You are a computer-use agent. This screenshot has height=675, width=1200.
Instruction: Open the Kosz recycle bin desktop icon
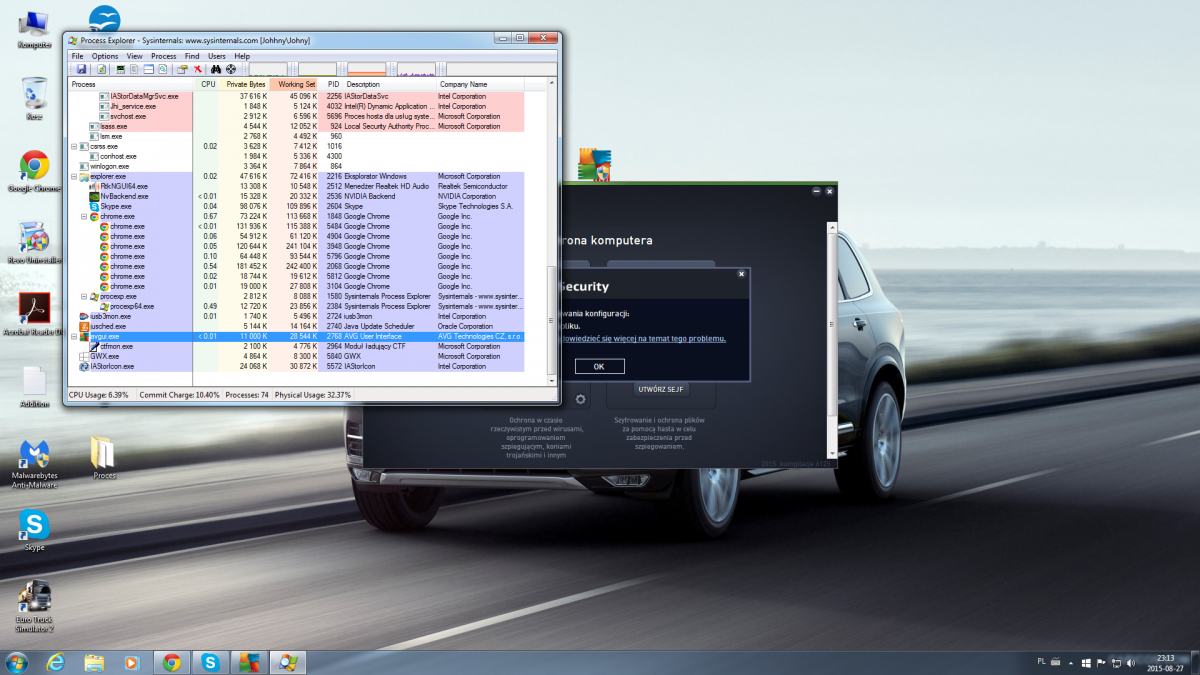pyautogui.click(x=34, y=99)
